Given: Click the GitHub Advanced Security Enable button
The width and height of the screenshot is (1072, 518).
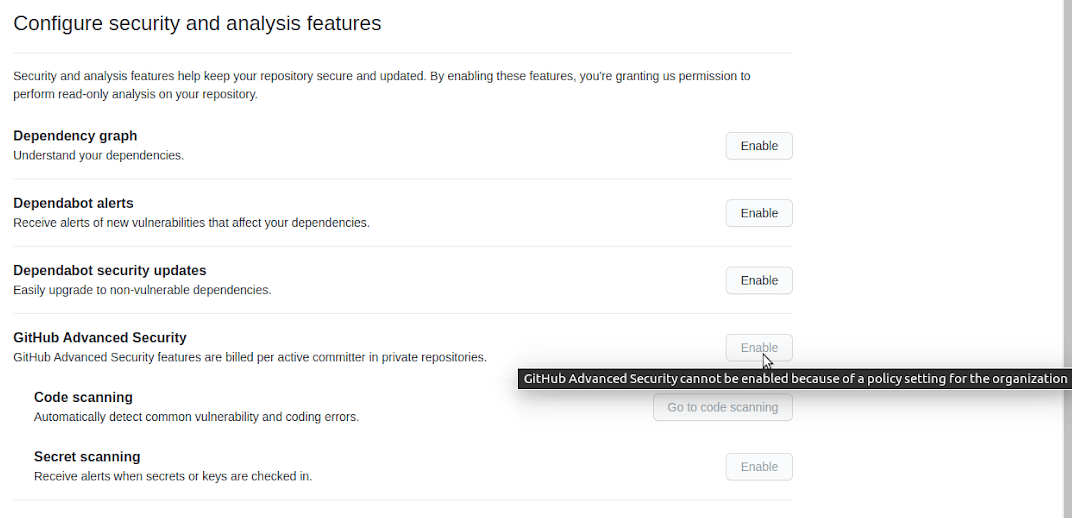Looking at the screenshot, I should [758, 348].
